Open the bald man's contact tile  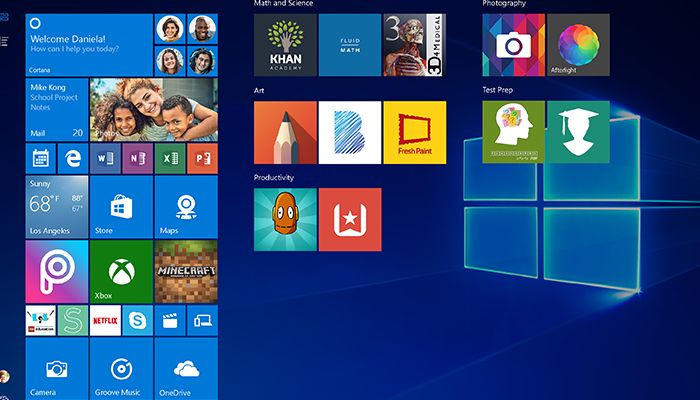(x=202, y=29)
